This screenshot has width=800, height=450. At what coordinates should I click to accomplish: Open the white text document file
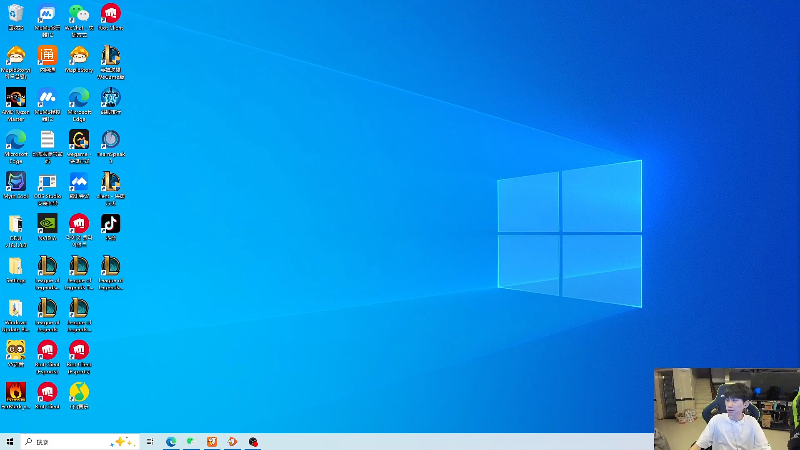[x=47, y=139]
